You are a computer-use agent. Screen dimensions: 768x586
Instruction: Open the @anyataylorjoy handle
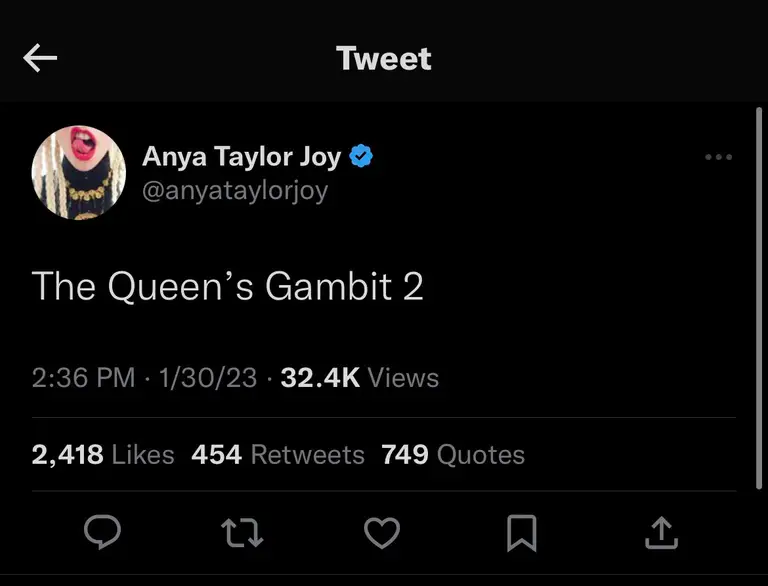coord(235,190)
